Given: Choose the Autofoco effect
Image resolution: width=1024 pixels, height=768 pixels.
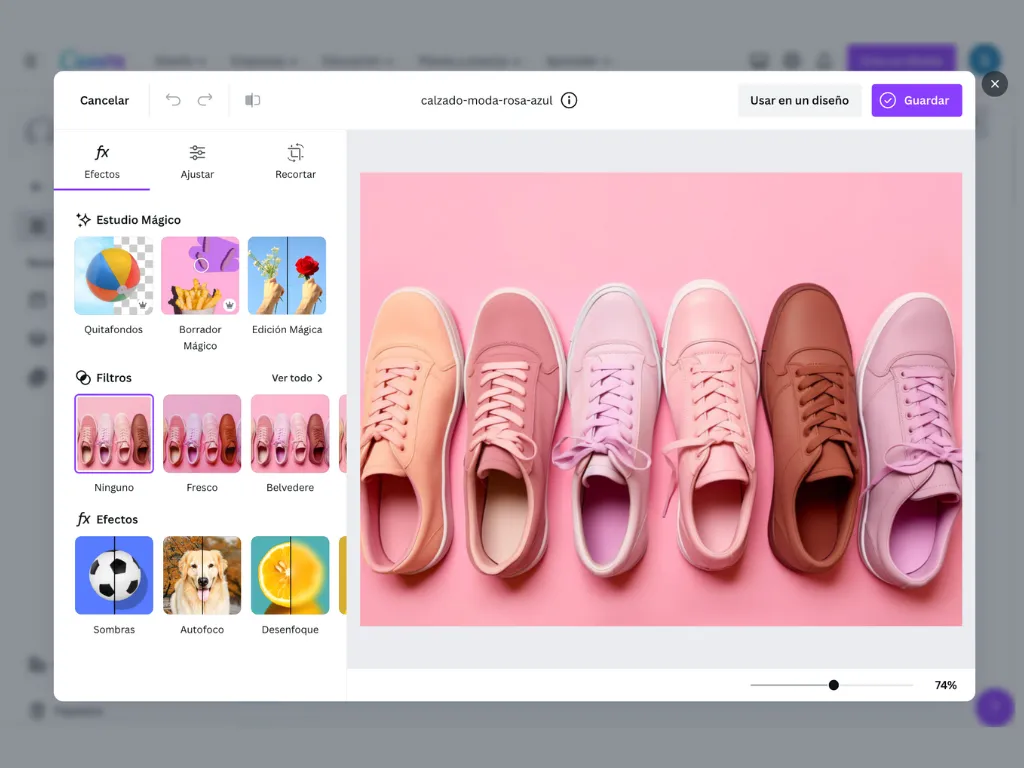Looking at the screenshot, I should [202, 575].
